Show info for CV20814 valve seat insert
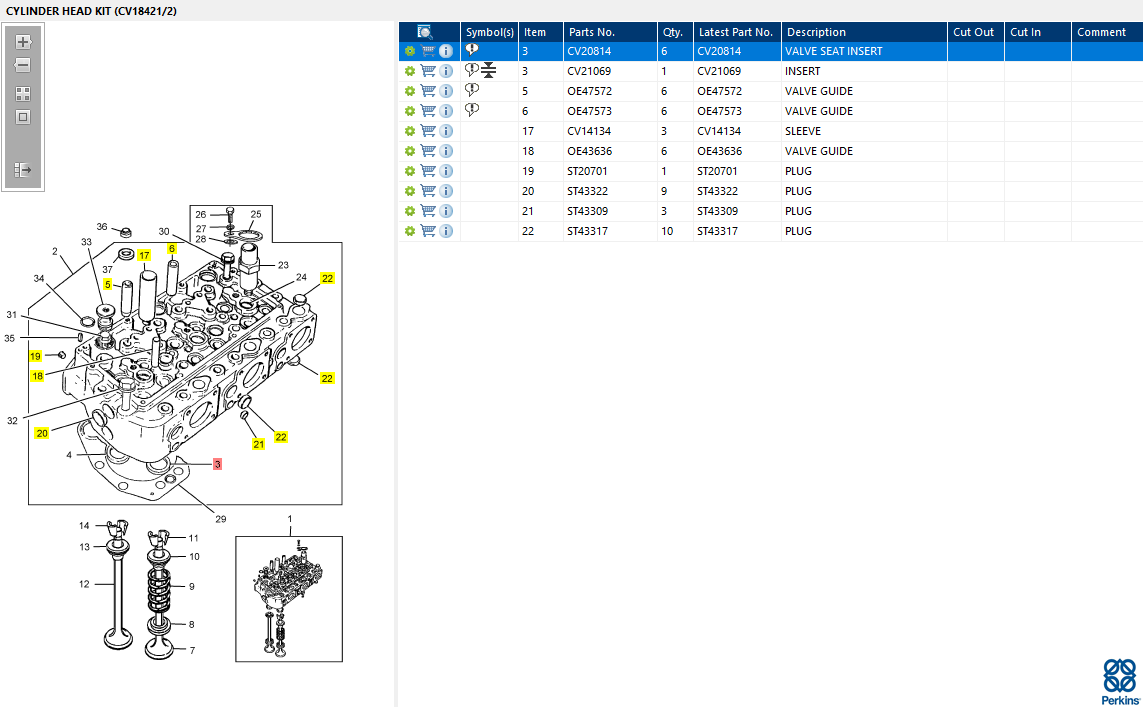 [x=446, y=51]
